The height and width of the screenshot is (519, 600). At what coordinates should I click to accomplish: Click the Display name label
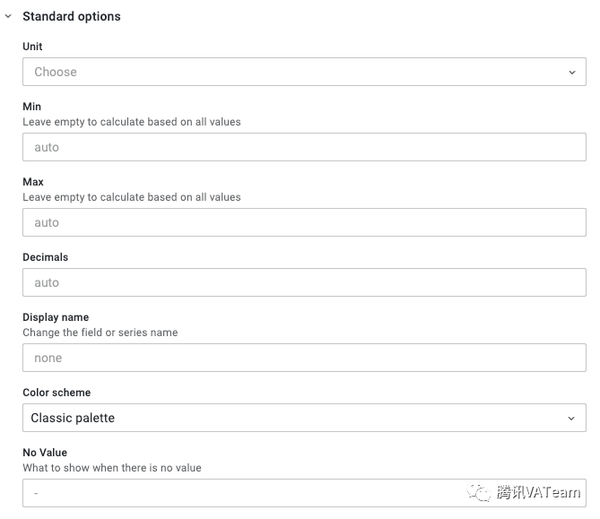pos(56,317)
